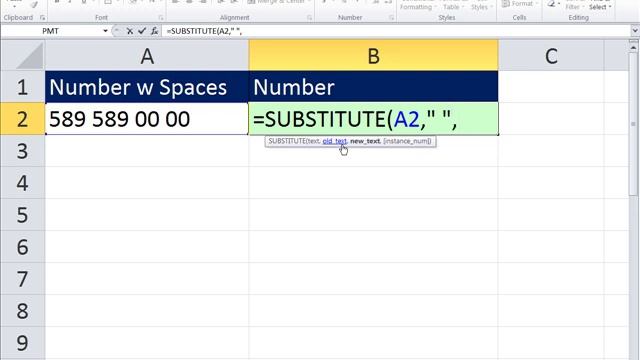Confirm formula with the Enter checkmark icon

pyautogui.click(x=142, y=31)
